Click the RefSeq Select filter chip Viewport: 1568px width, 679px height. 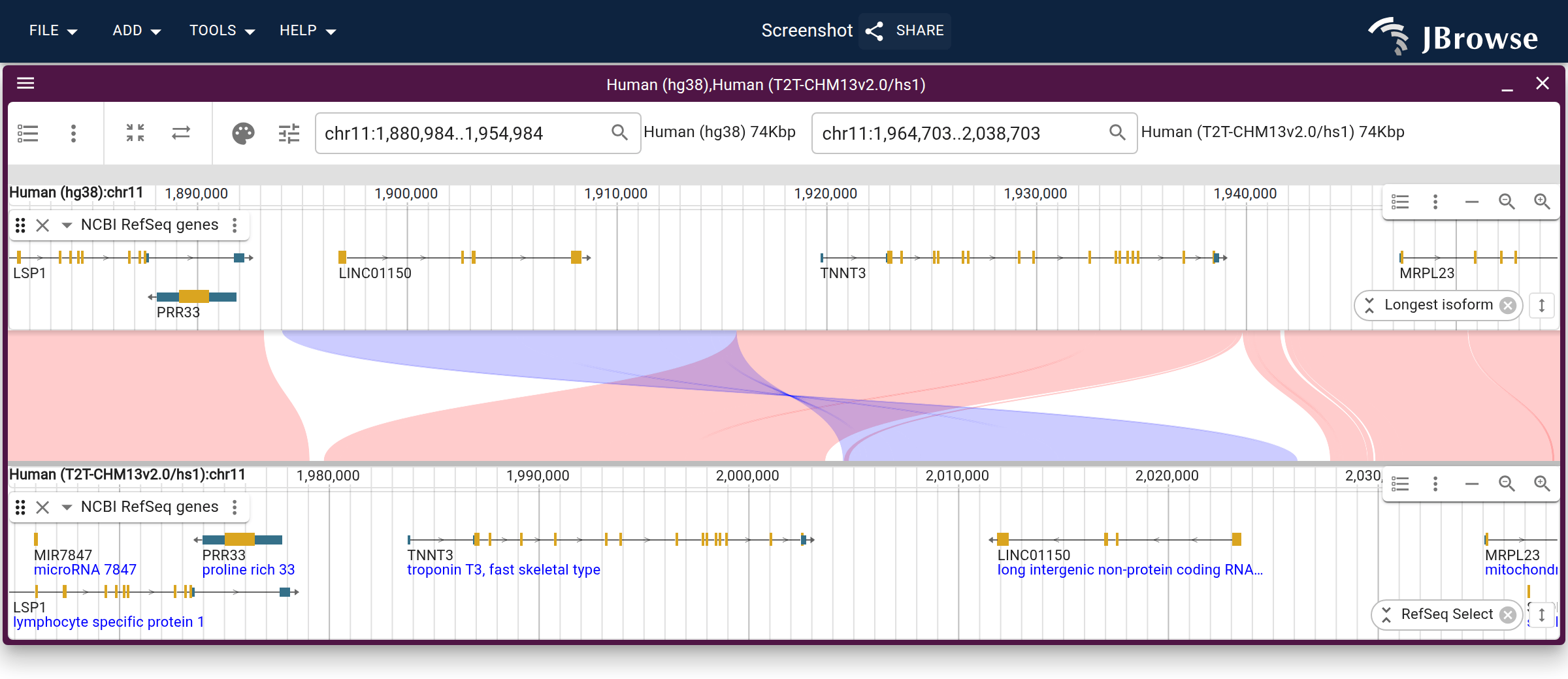[1446, 614]
